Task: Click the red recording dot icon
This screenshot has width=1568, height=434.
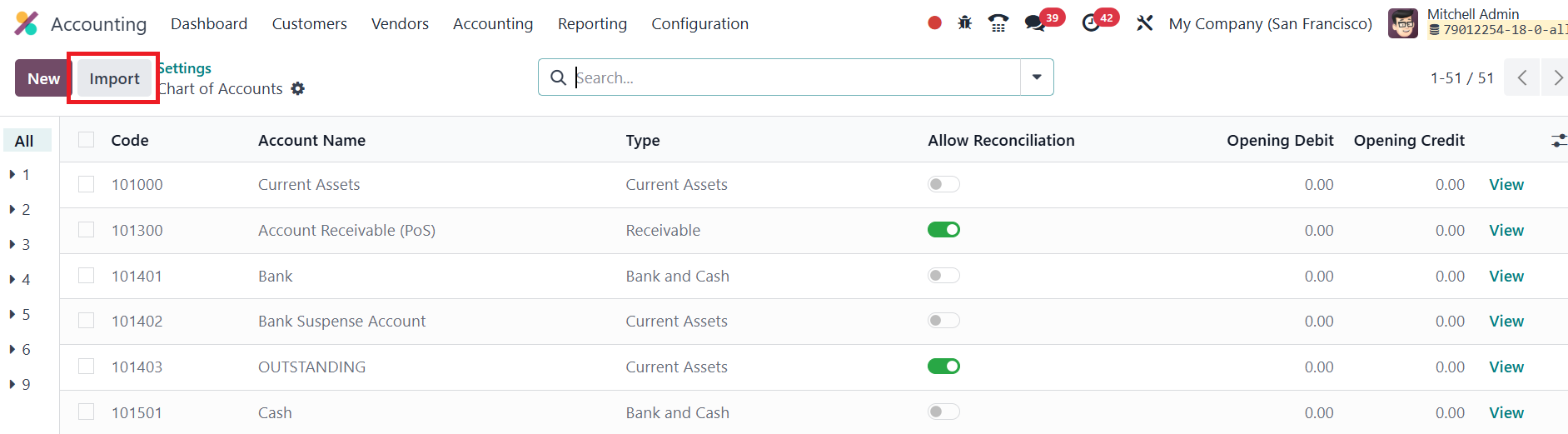Action: tap(934, 23)
